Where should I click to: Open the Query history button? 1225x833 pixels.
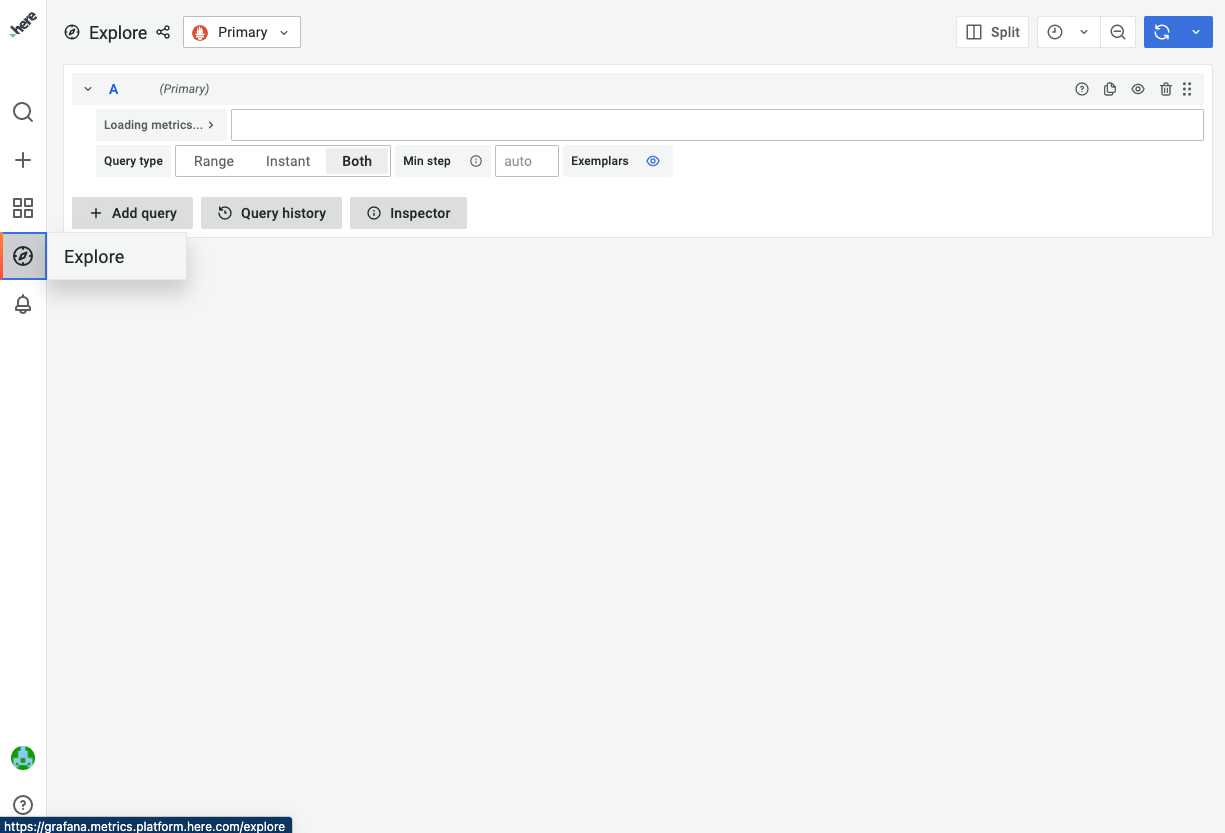[271, 213]
